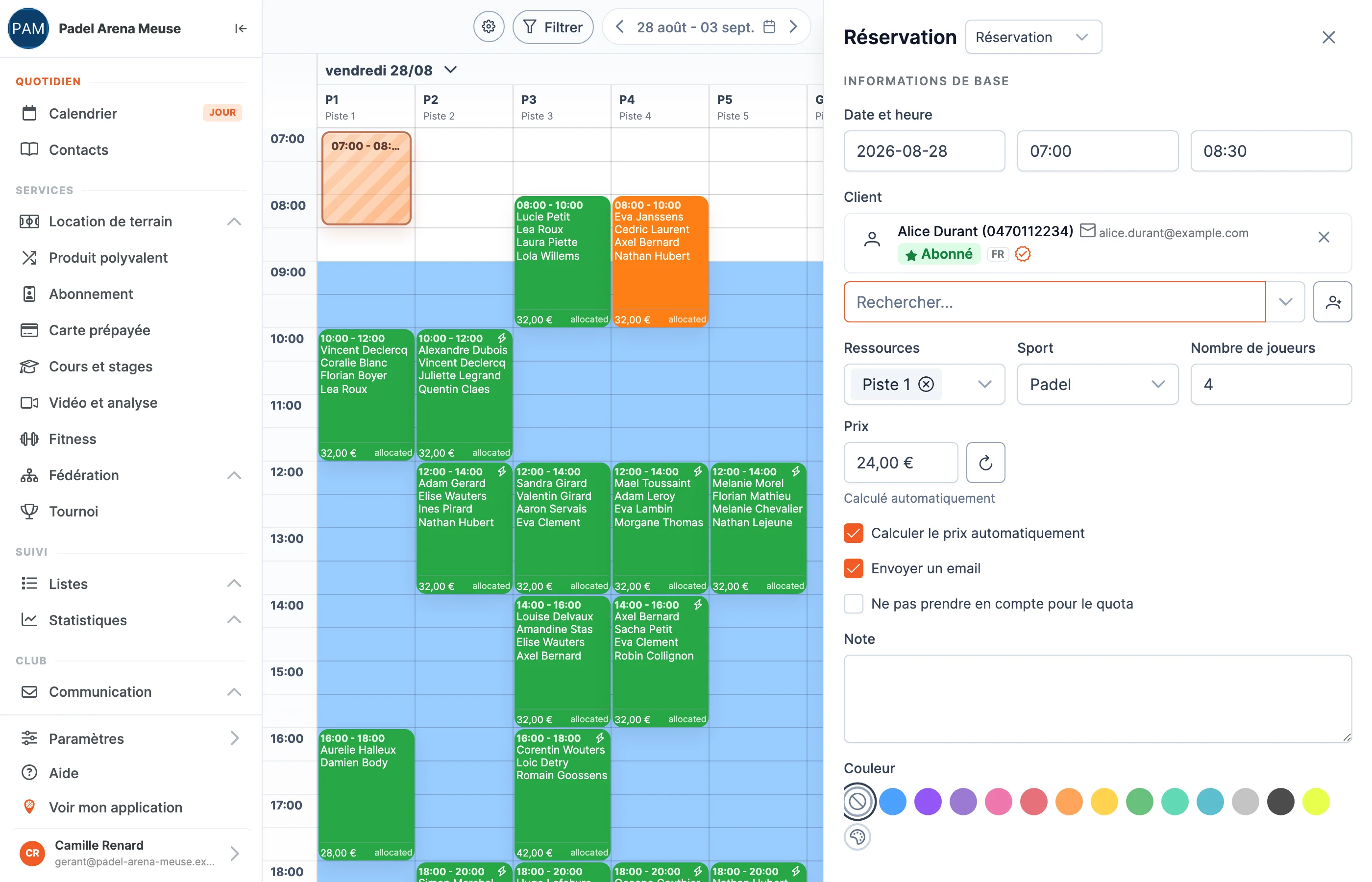Edit the 08:30 end time field

tap(1271, 150)
